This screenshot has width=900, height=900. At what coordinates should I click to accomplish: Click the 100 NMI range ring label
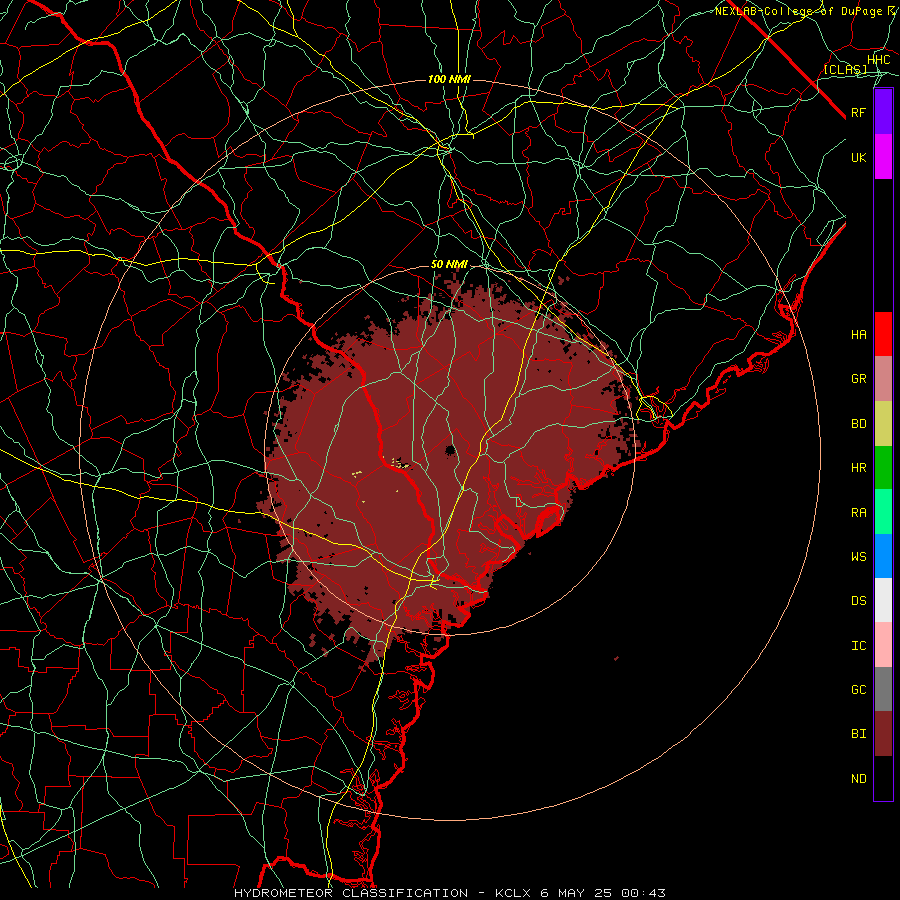pyautogui.click(x=449, y=79)
